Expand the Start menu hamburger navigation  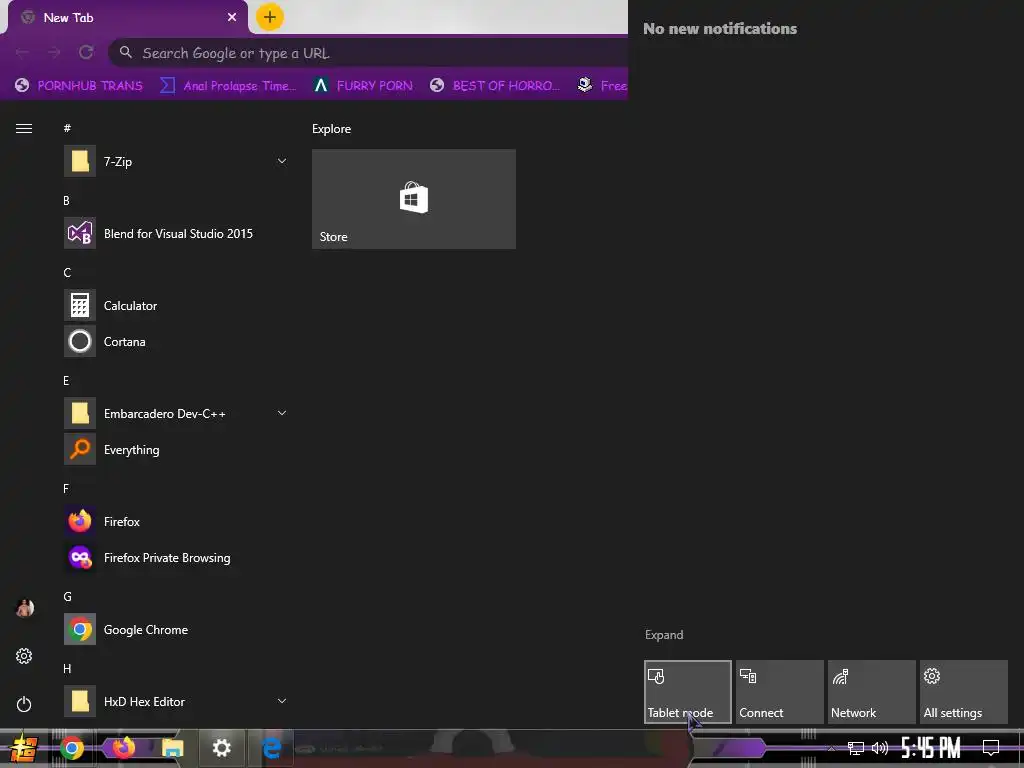point(24,129)
